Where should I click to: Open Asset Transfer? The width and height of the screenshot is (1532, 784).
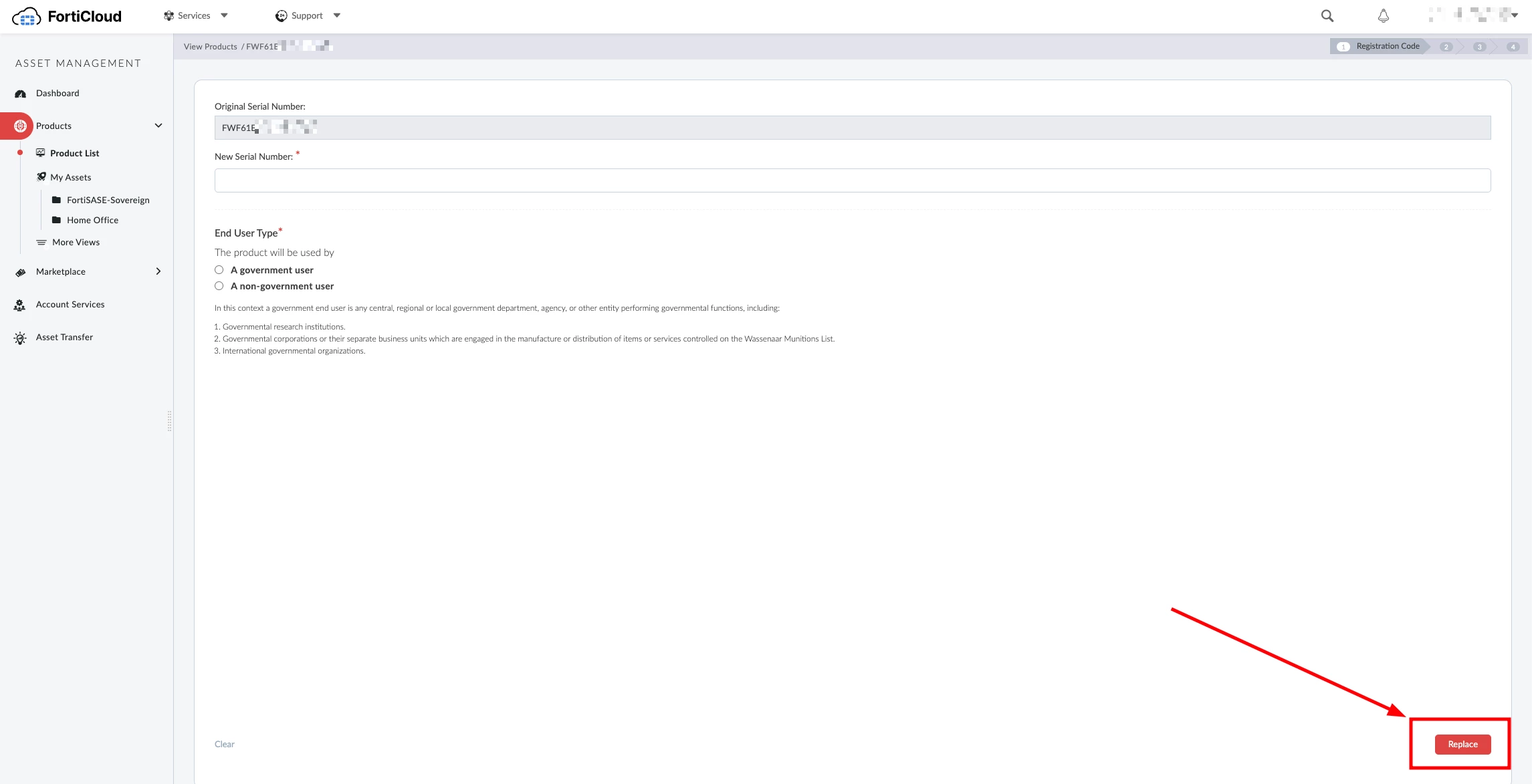[64, 337]
